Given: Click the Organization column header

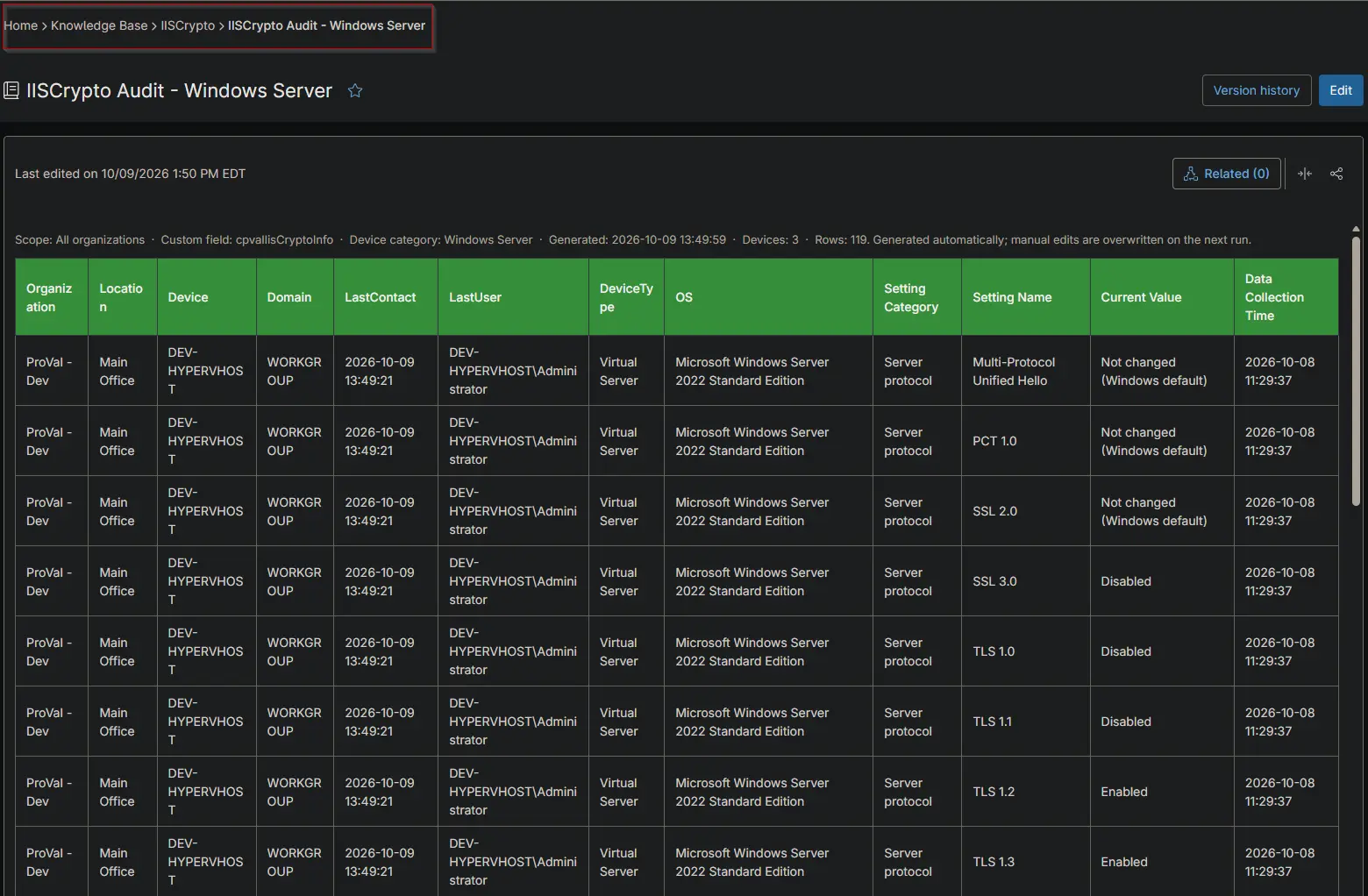Looking at the screenshot, I should pos(52,297).
